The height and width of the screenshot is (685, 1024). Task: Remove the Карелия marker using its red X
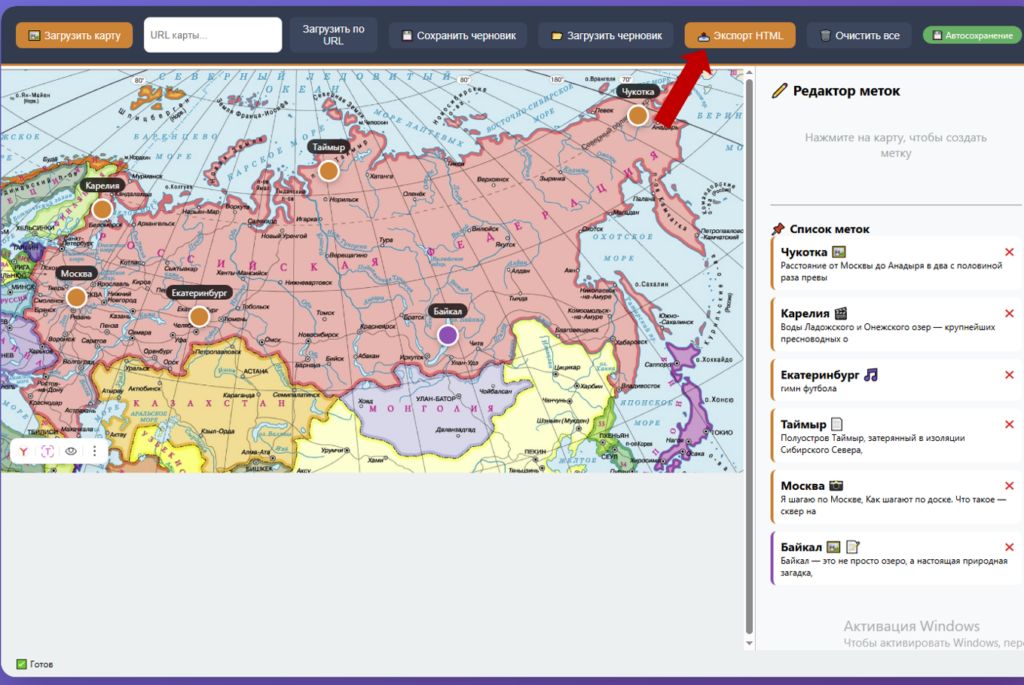click(x=1009, y=314)
